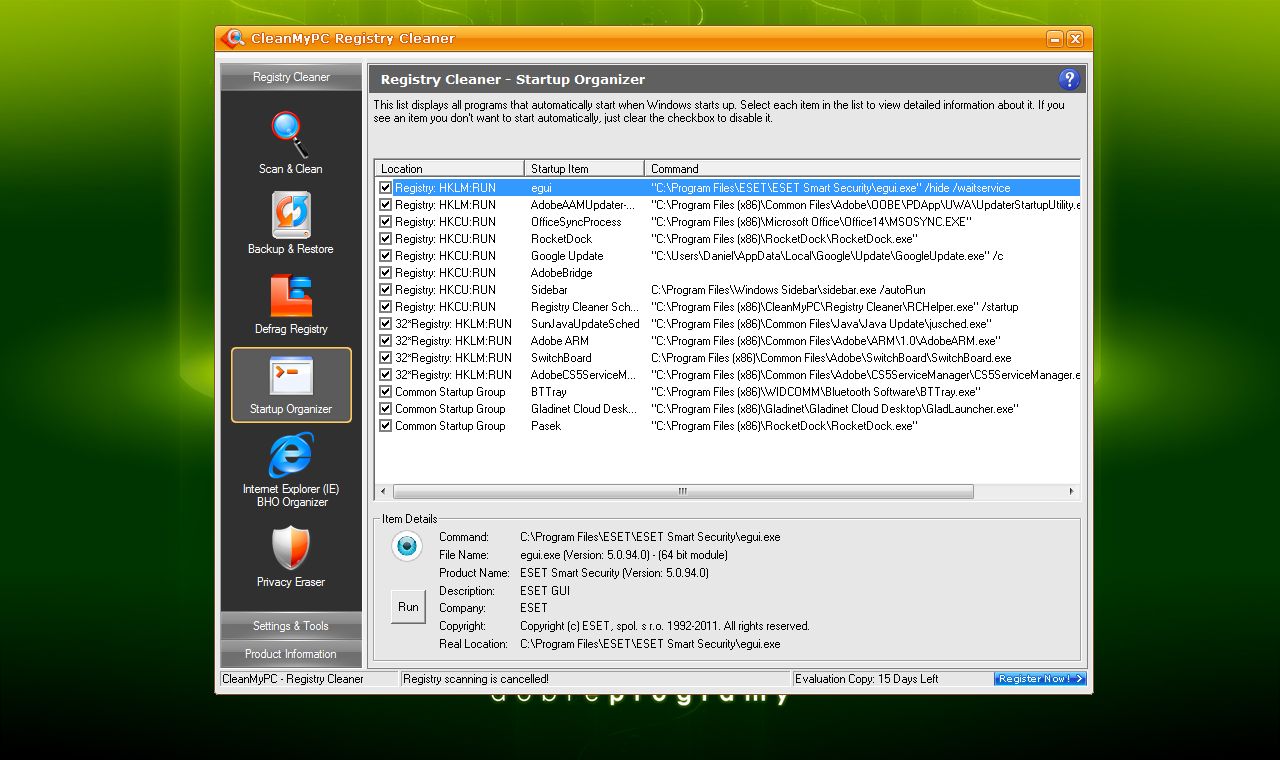This screenshot has width=1280, height=760.
Task: Select the BTTray.exe command text
Action: [x=815, y=392]
